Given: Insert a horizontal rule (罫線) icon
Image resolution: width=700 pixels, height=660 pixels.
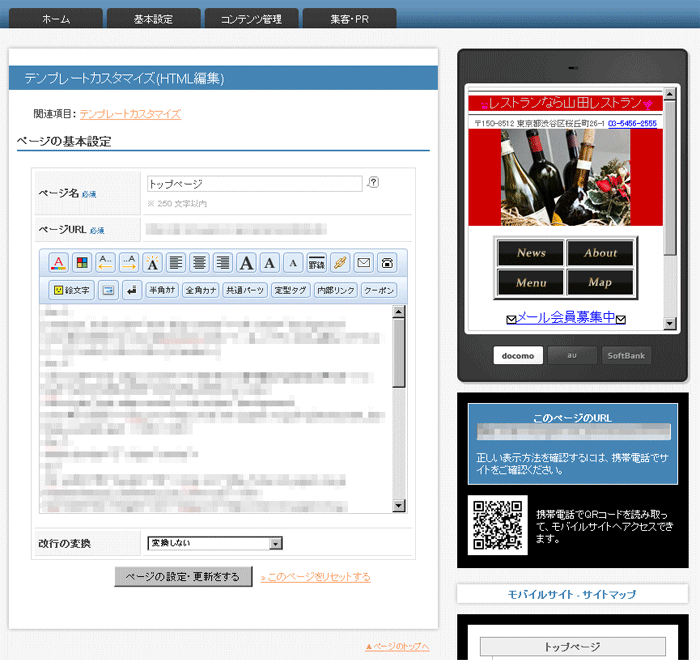Looking at the screenshot, I should click(317, 263).
